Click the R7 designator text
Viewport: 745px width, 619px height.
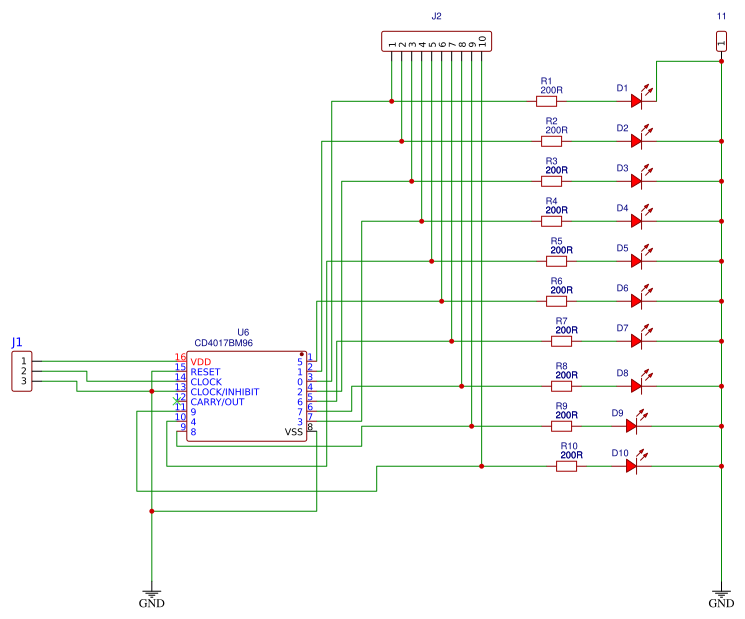[562, 321]
